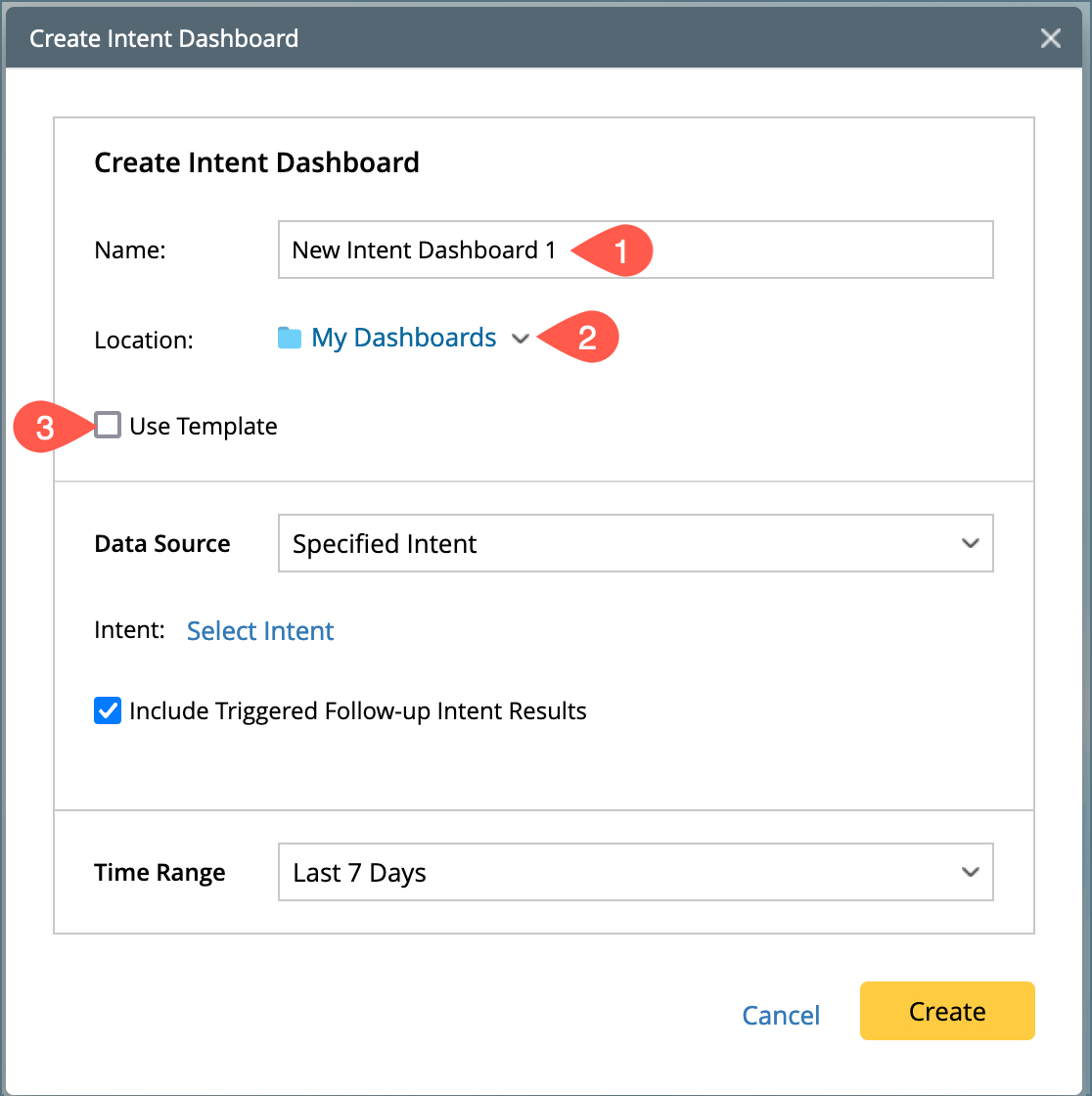Click the chevron arrow in Time Range box
This screenshot has width=1092, height=1096.
[x=970, y=872]
